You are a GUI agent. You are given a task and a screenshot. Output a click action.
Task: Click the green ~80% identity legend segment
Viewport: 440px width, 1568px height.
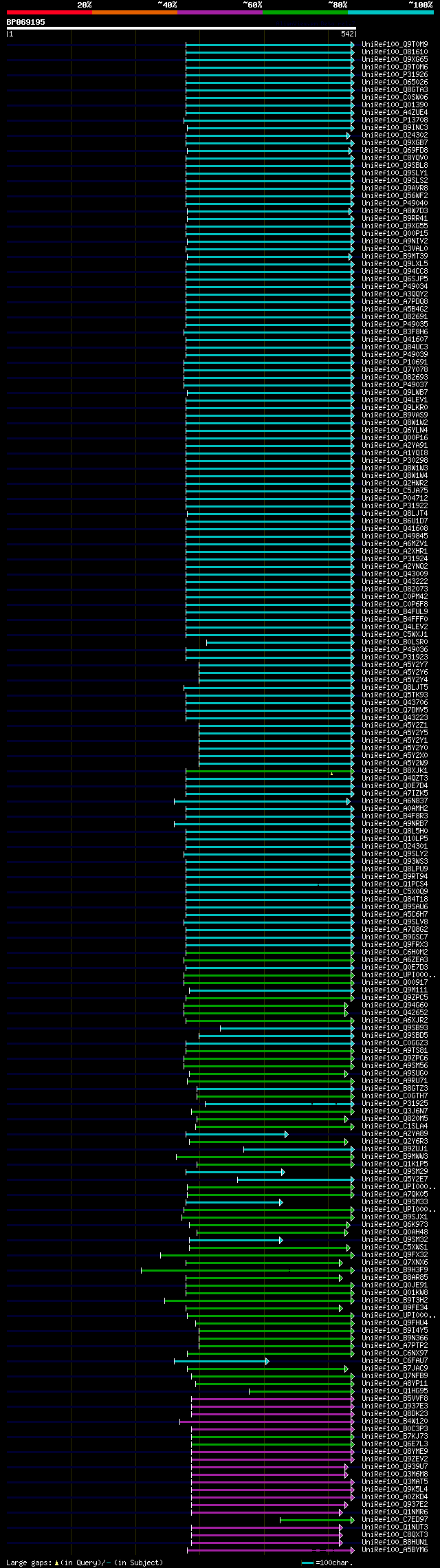(305, 12)
